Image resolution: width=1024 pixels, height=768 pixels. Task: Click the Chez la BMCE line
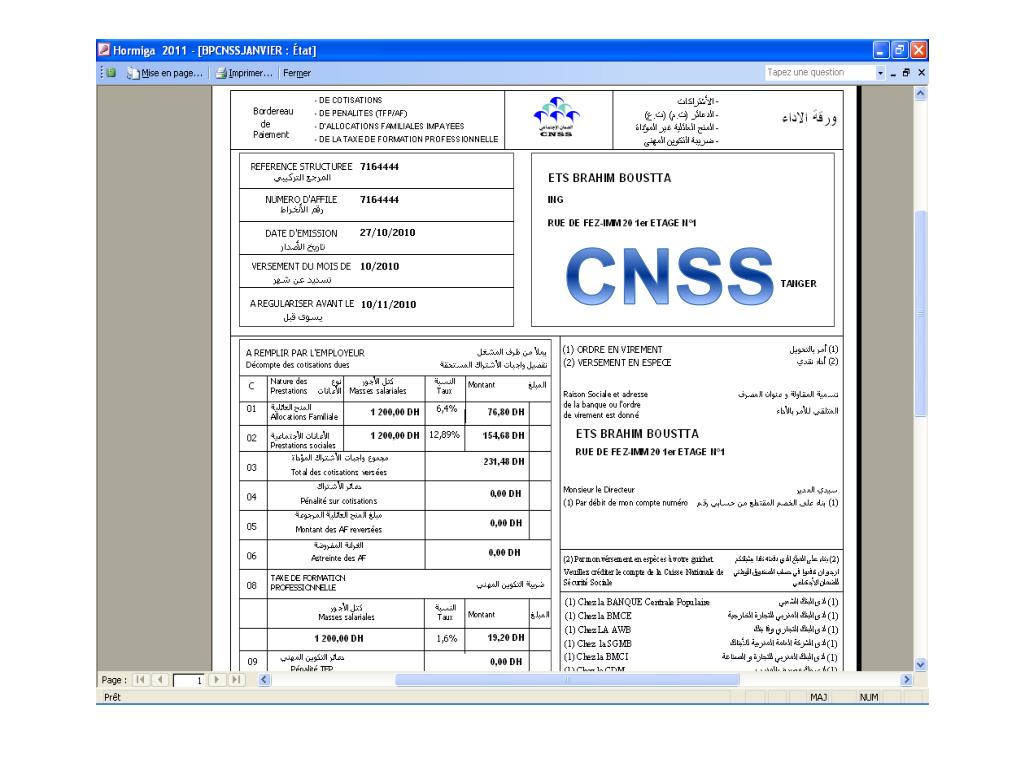point(598,616)
